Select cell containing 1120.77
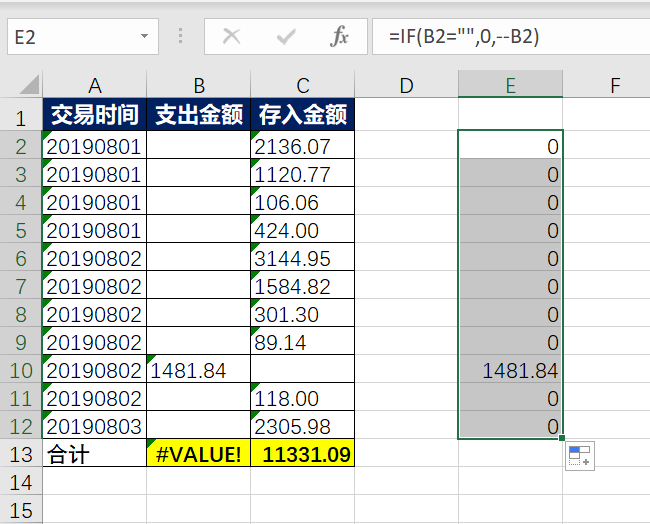 [x=303, y=173]
